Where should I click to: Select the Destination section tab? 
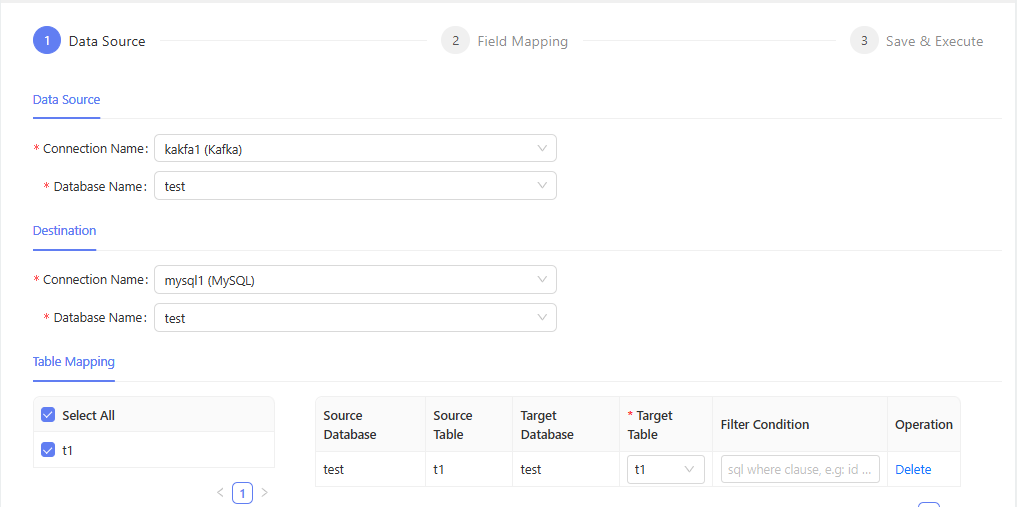pyautogui.click(x=64, y=231)
